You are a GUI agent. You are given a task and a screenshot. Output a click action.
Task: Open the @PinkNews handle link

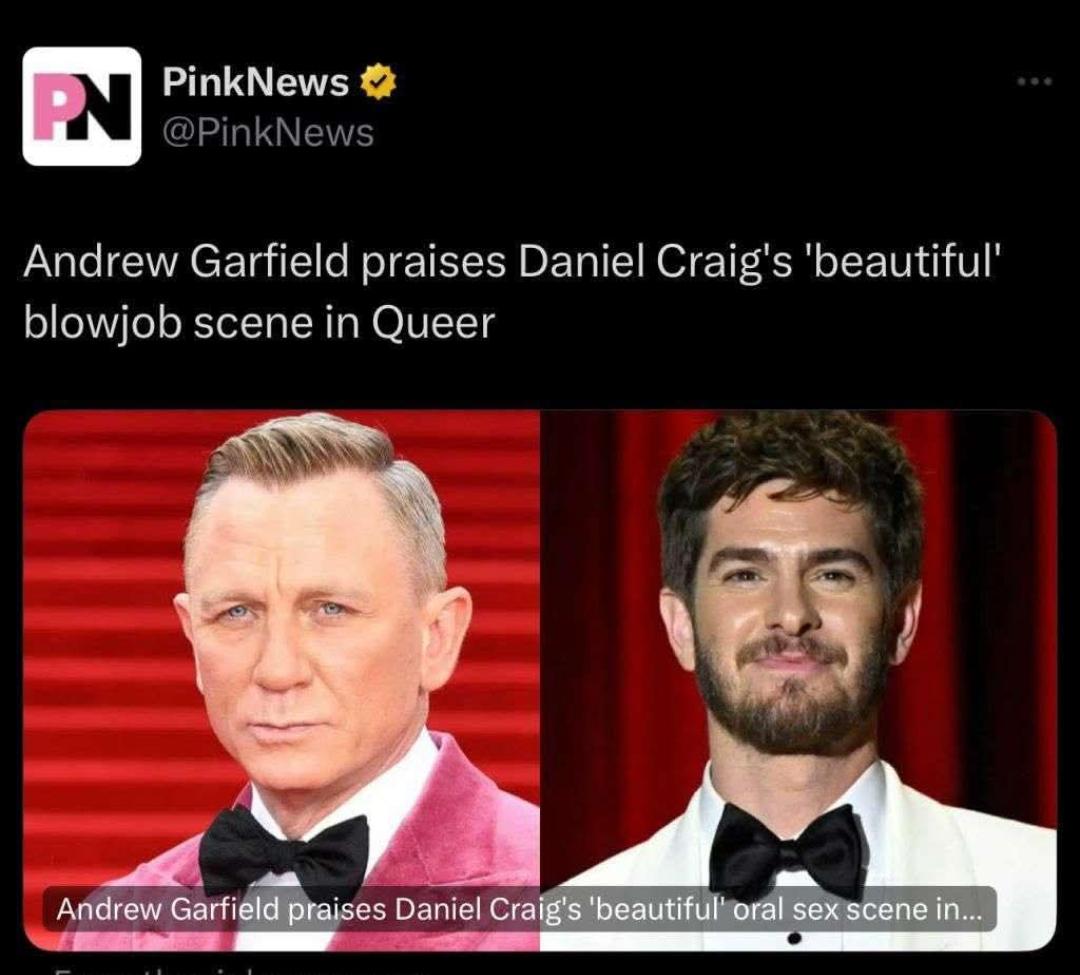pos(268,132)
